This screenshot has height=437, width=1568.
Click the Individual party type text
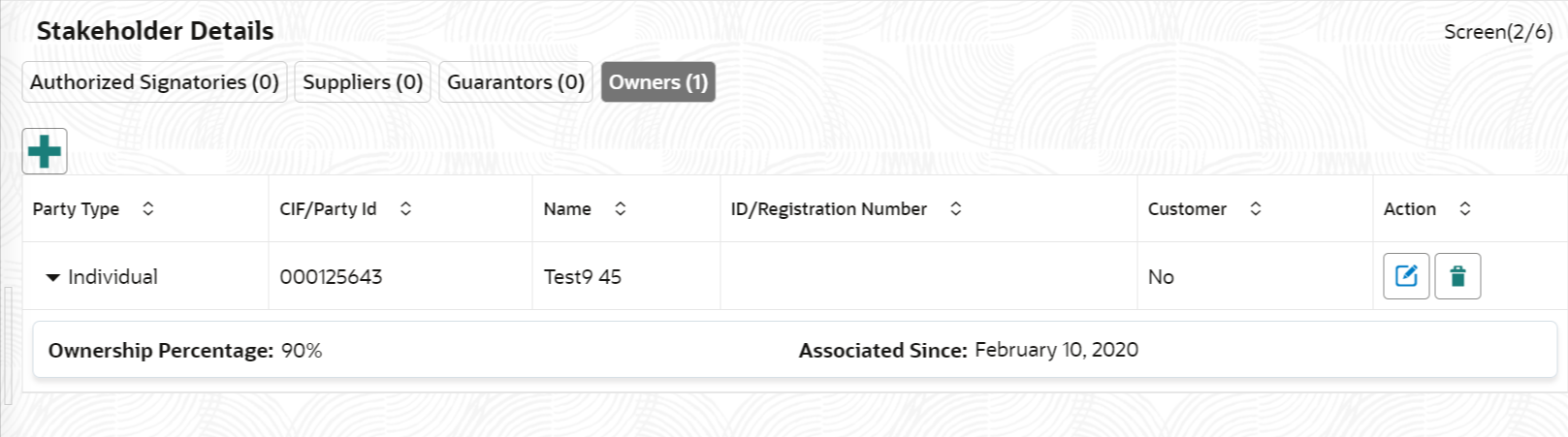click(112, 276)
